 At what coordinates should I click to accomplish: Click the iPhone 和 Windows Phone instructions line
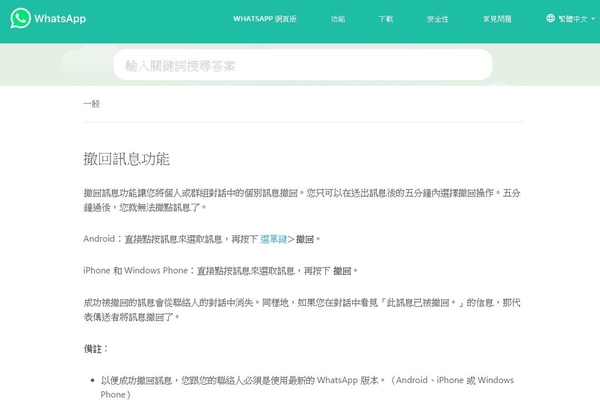[x=220, y=270]
